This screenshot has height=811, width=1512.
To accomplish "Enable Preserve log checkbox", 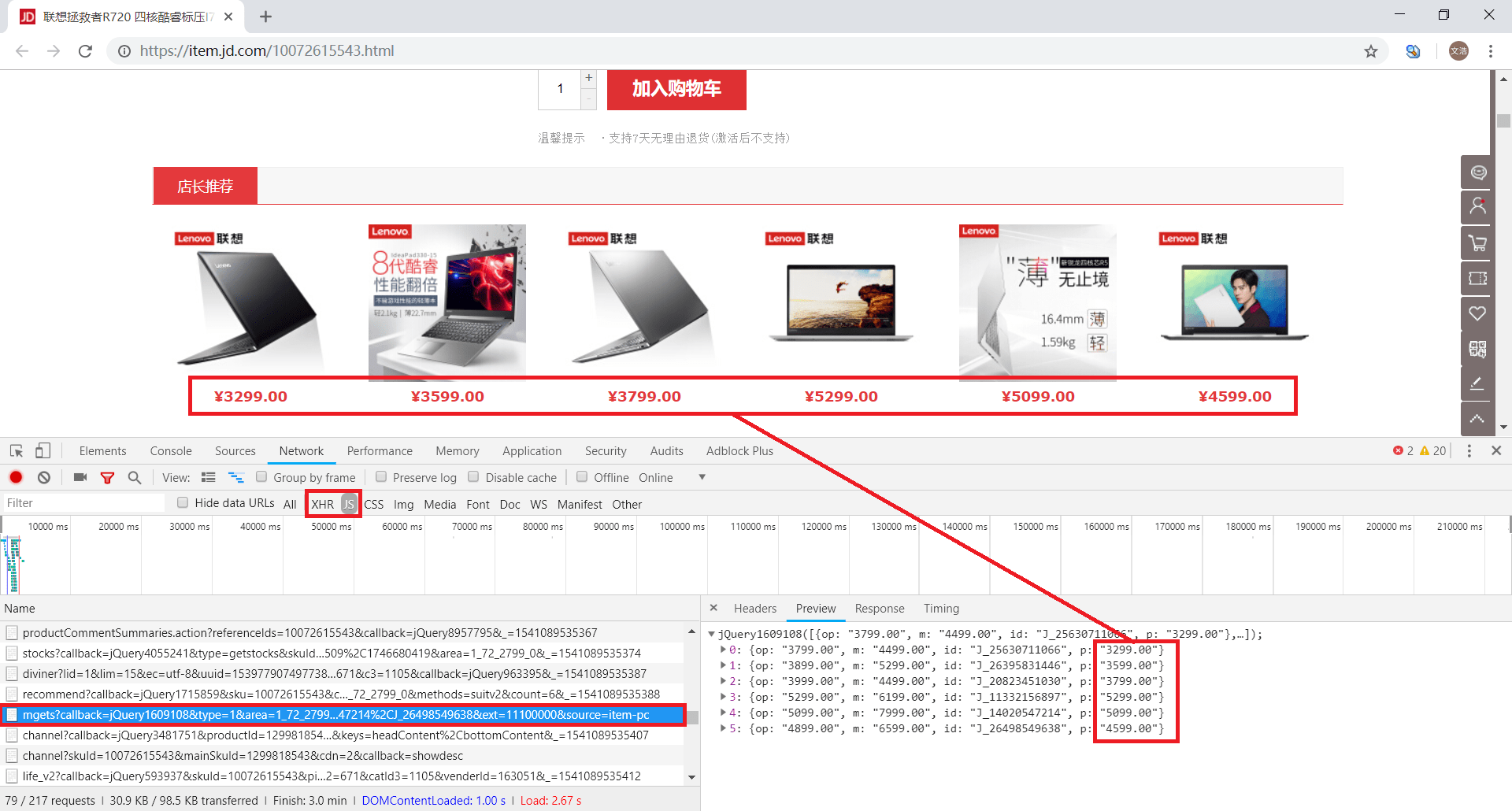I will pyautogui.click(x=381, y=477).
